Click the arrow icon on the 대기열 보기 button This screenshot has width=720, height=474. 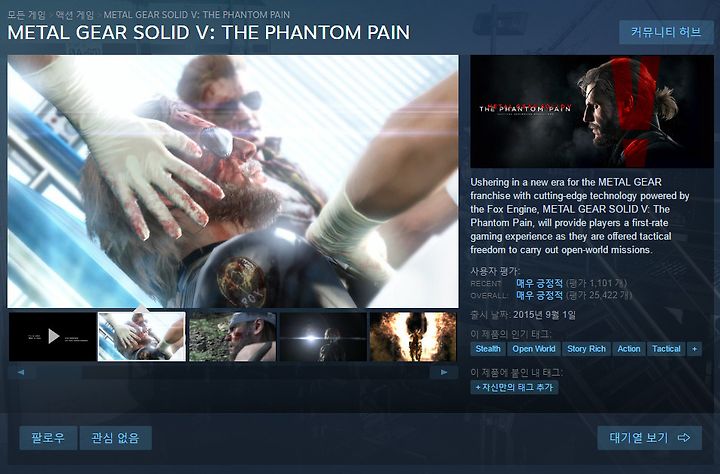click(x=684, y=438)
